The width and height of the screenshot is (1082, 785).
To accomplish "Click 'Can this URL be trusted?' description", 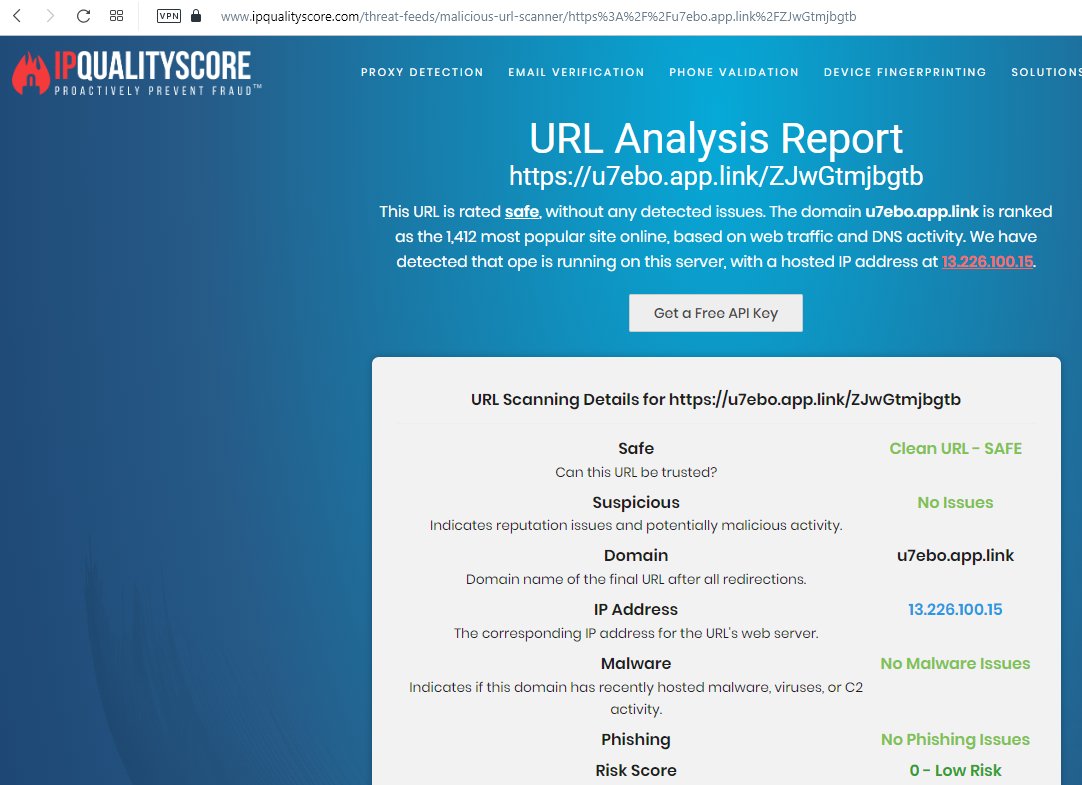I will click(636, 473).
